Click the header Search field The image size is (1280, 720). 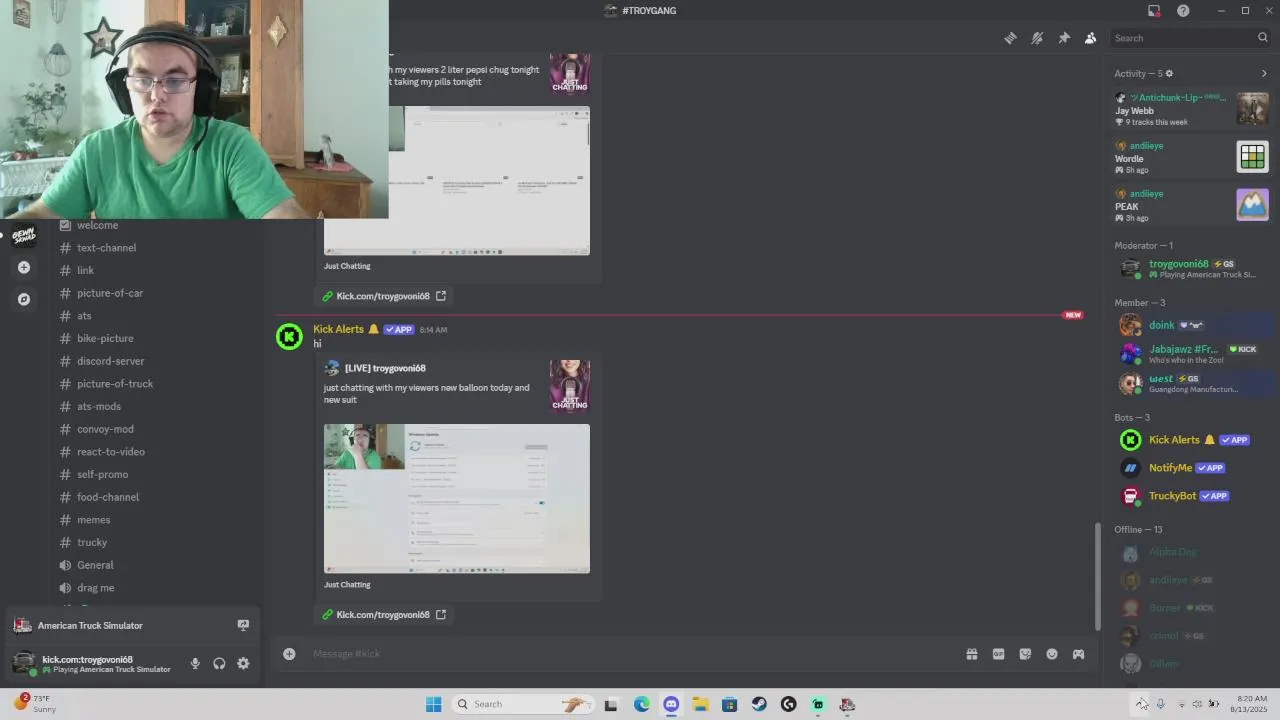[1191, 38]
